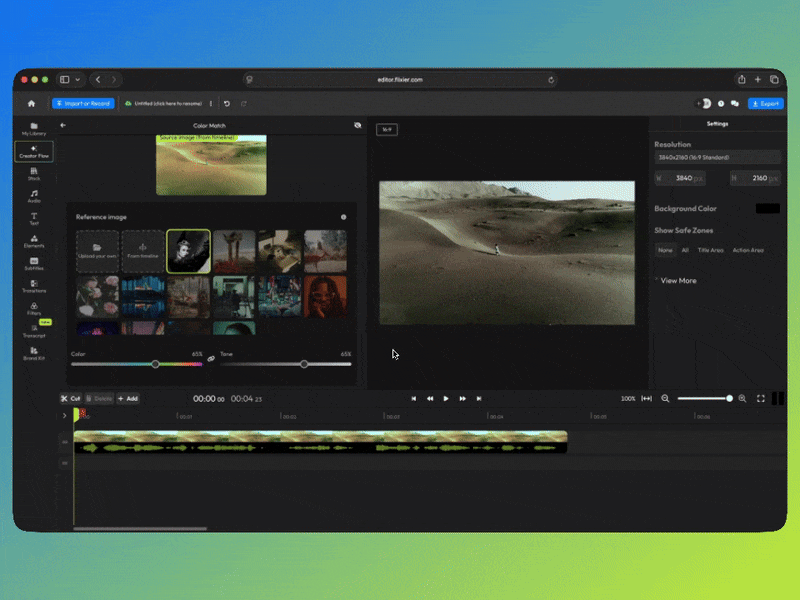
Task: Open the Elements sidebar panel
Action: tap(34, 240)
